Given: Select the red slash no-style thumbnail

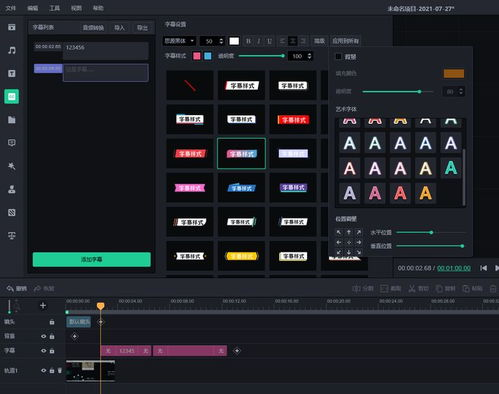Looking at the screenshot, I should [x=190, y=85].
